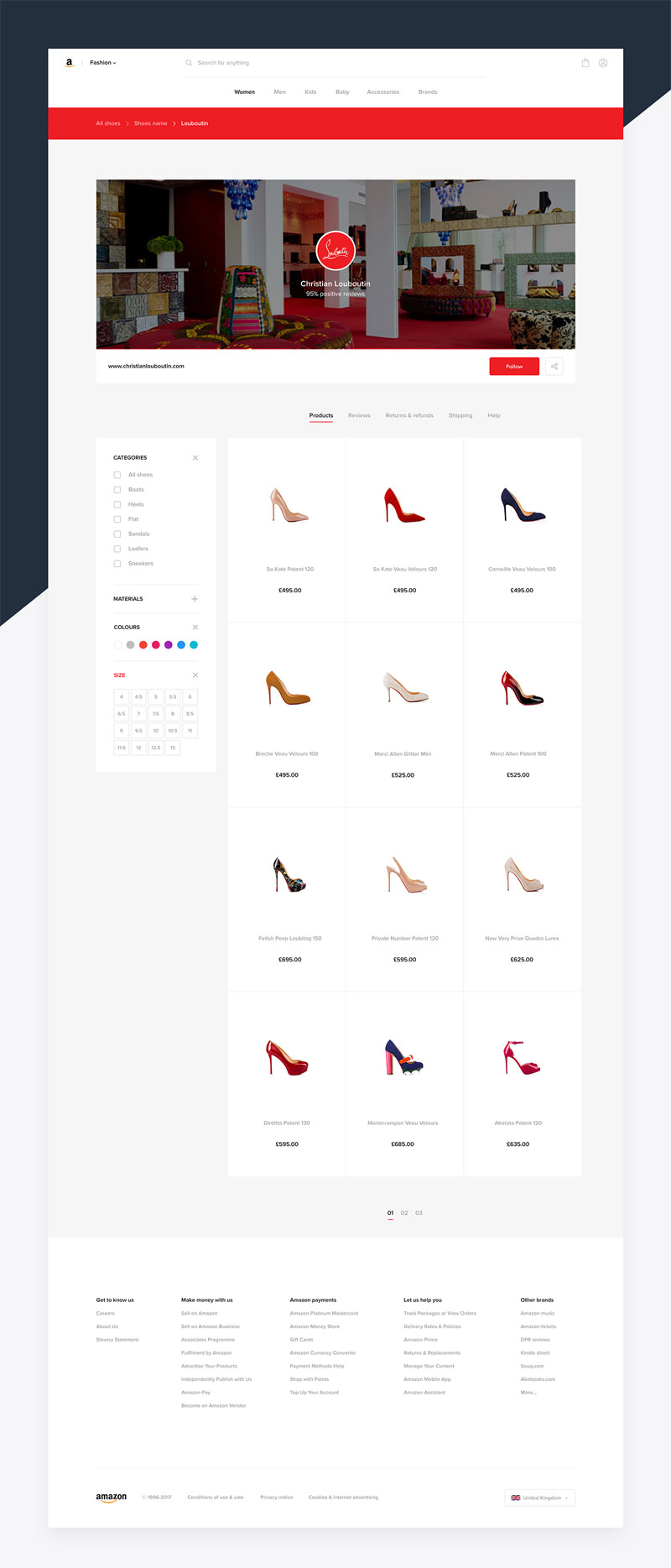Open the 'Gift Cards' footer link
Image resolution: width=671 pixels, height=1568 pixels.
click(301, 1340)
